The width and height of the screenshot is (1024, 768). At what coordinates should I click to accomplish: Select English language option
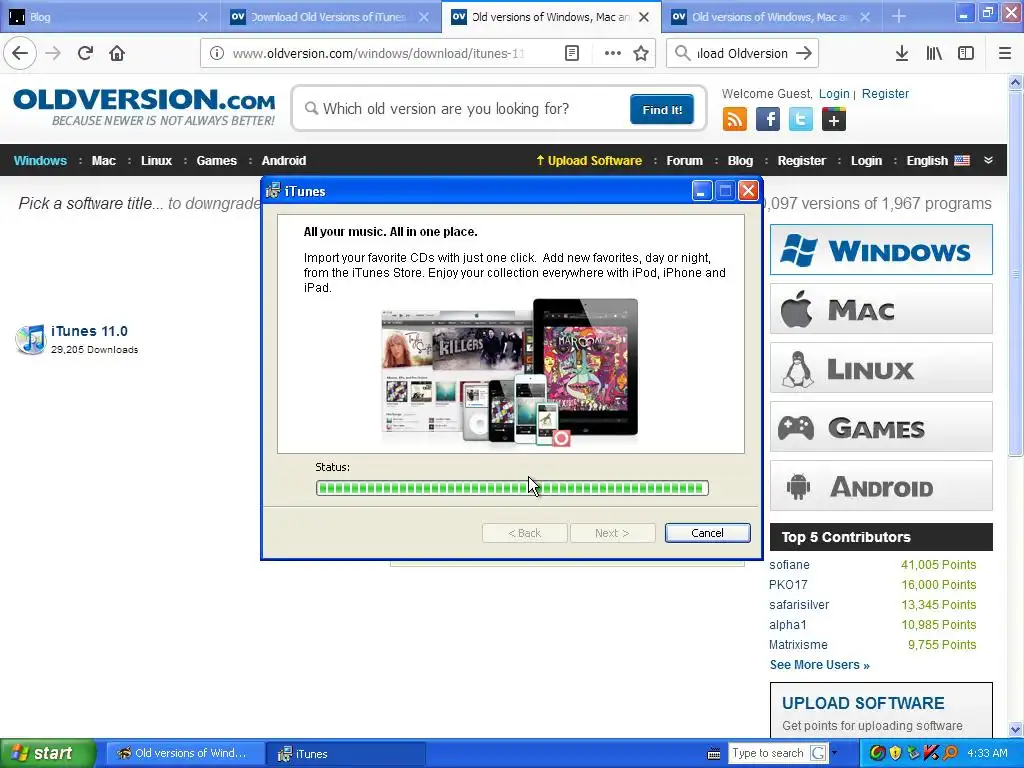[x=938, y=161]
